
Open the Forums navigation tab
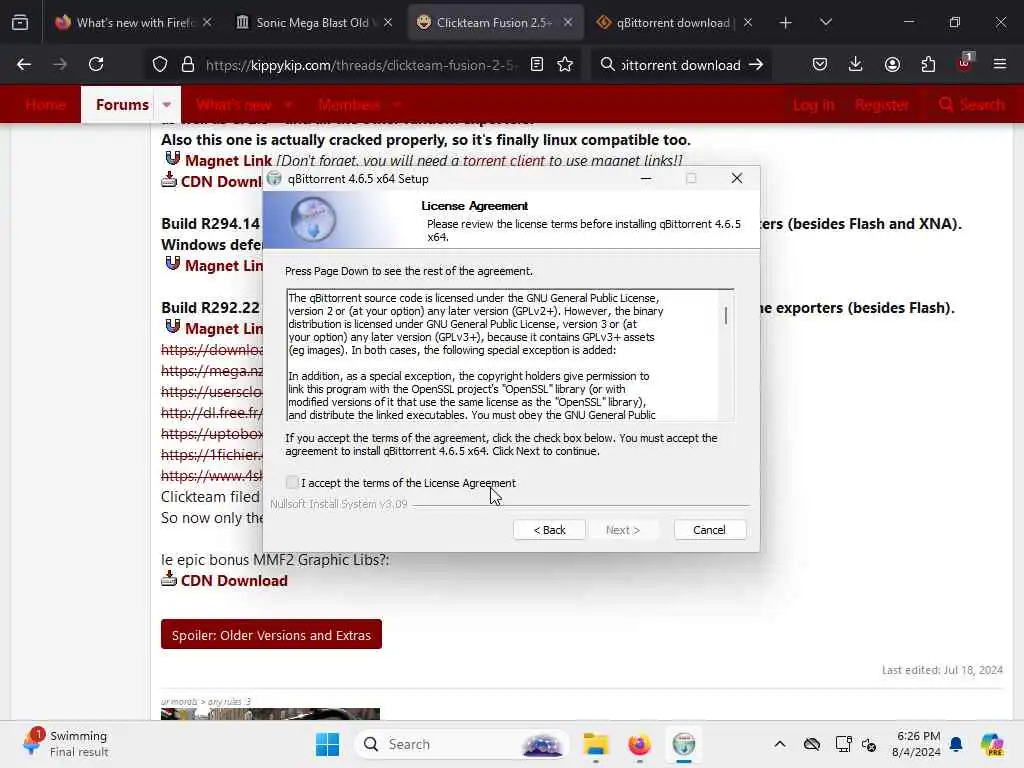coord(122,104)
